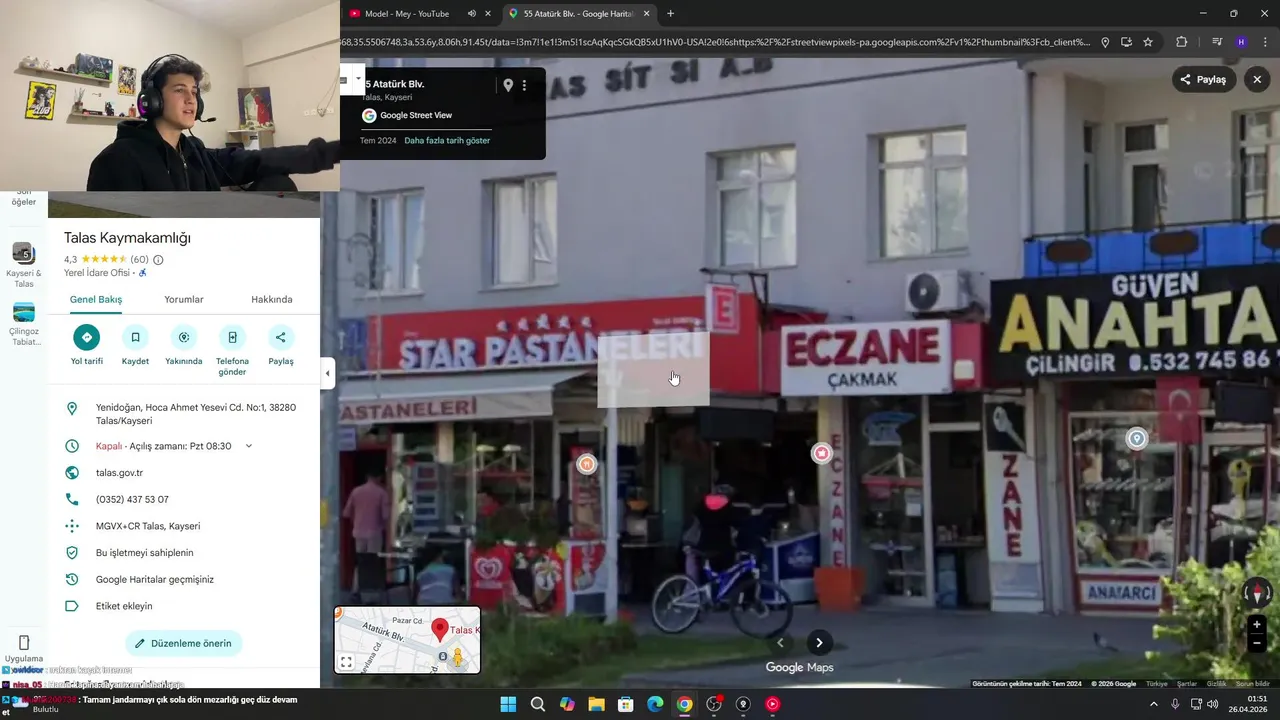Viewport: 1280px width, 720px height.
Task: Zoom out of the Street View image
Action: tap(1257, 643)
